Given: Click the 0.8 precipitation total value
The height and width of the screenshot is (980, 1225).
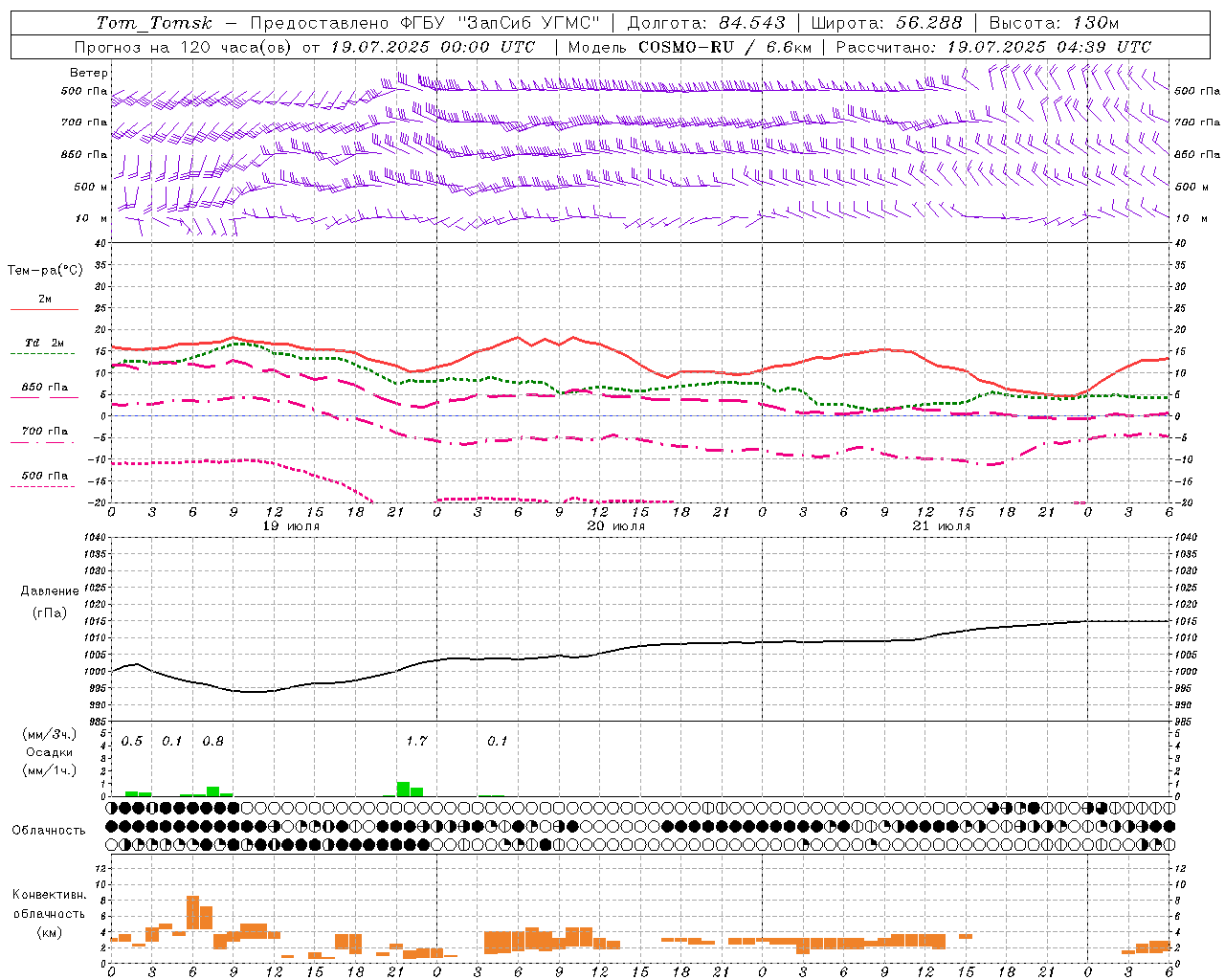Looking at the screenshot, I should point(212,741).
